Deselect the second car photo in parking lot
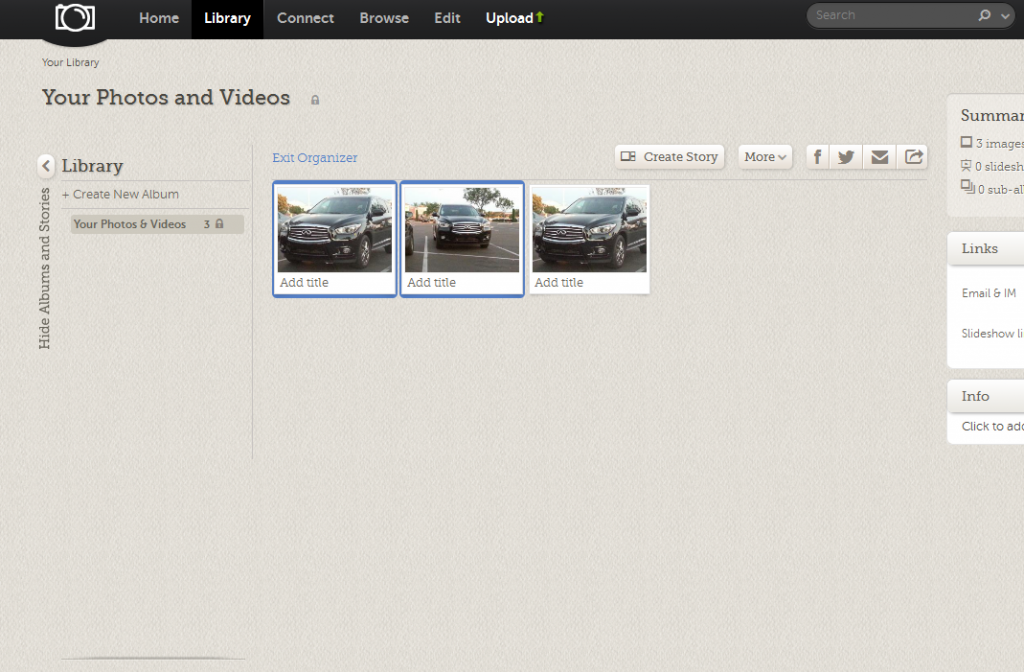Screen dimensions: 1024x672 pyautogui.click(x=462, y=230)
